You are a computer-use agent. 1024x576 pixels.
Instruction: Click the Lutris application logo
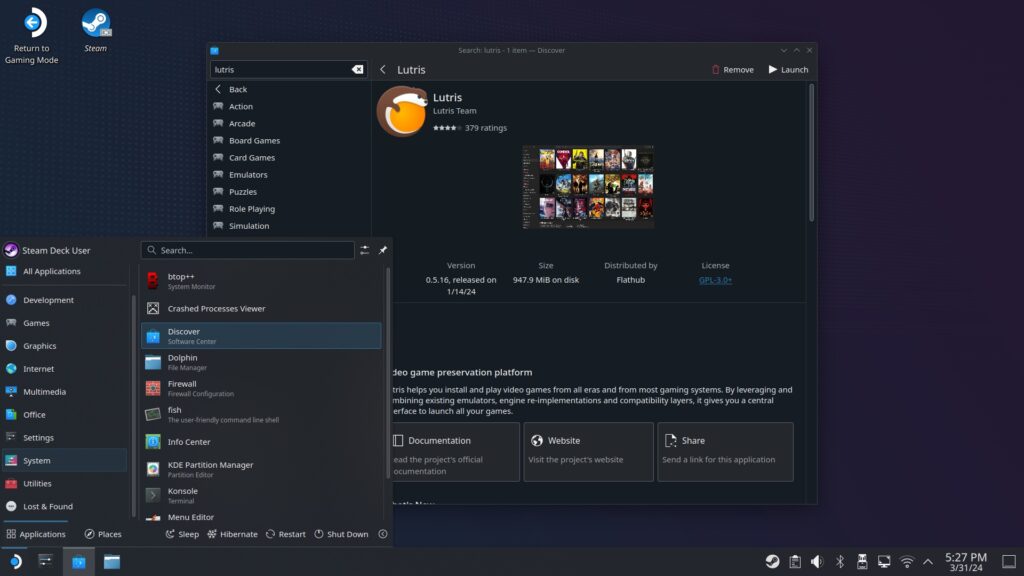(x=402, y=112)
